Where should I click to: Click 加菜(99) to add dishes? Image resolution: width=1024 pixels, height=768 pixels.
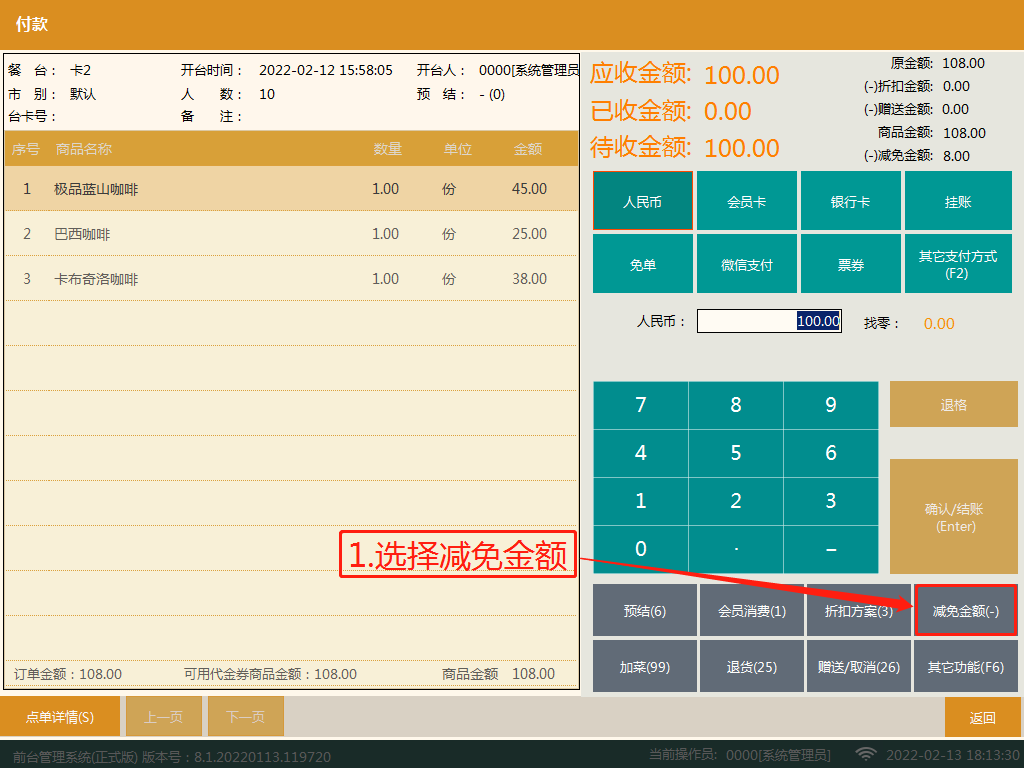click(645, 666)
